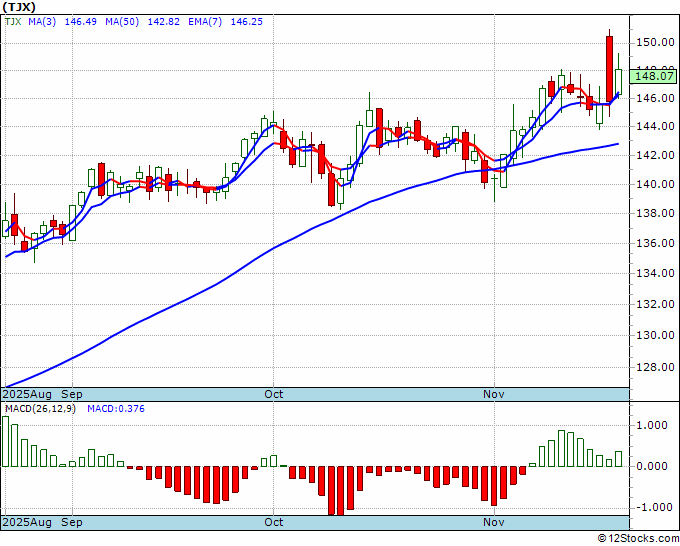Click Sep label on MACD axis
The image size is (680, 546).
click(x=72, y=522)
